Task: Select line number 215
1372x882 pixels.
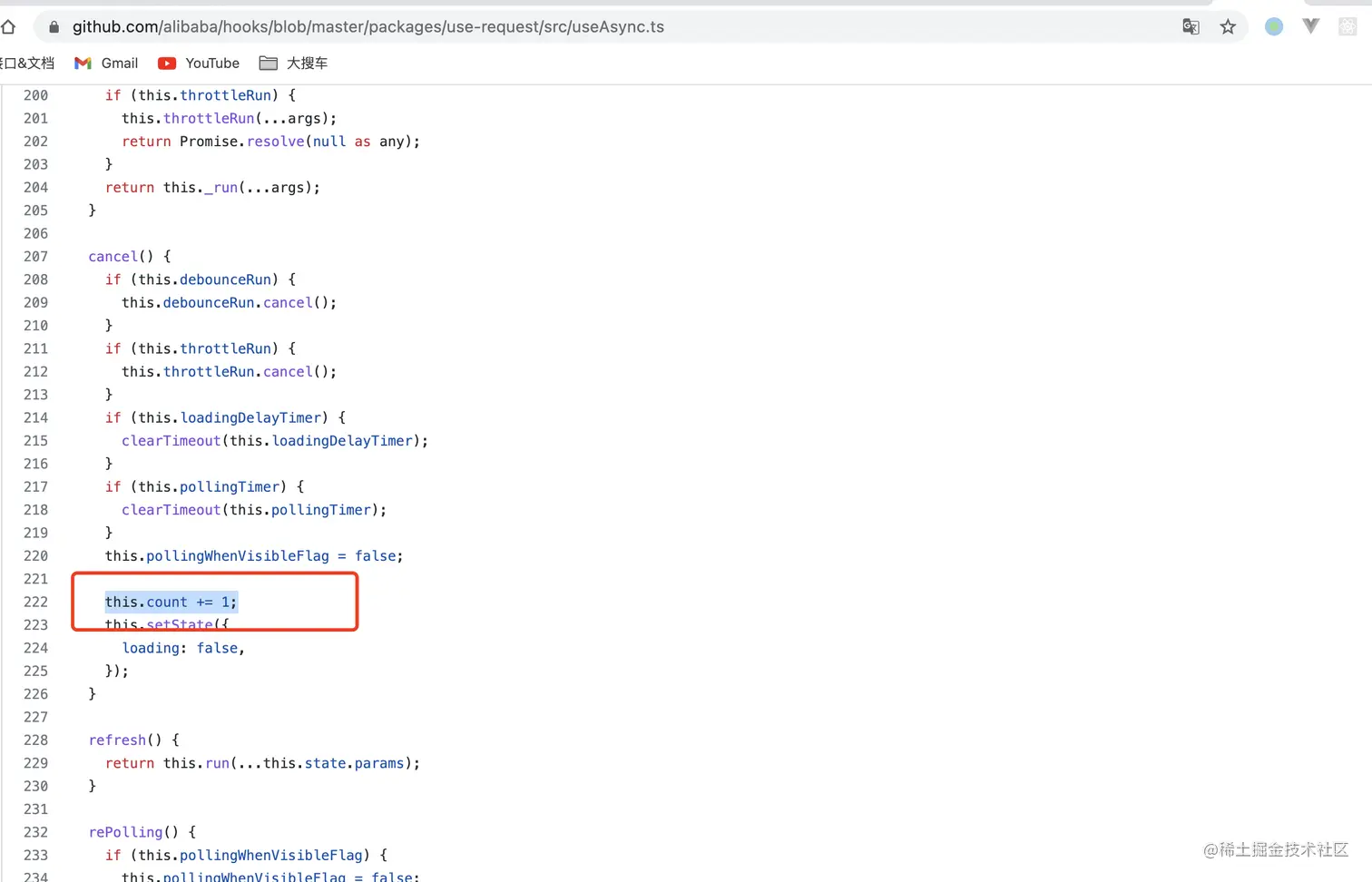Action: (x=36, y=441)
